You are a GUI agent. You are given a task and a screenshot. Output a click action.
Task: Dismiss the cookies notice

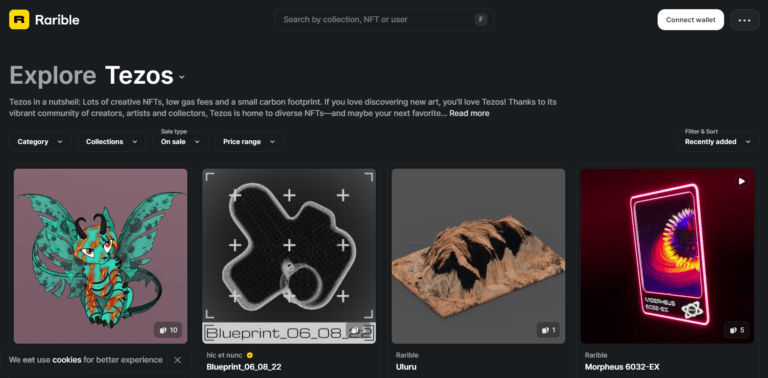(177, 360)
